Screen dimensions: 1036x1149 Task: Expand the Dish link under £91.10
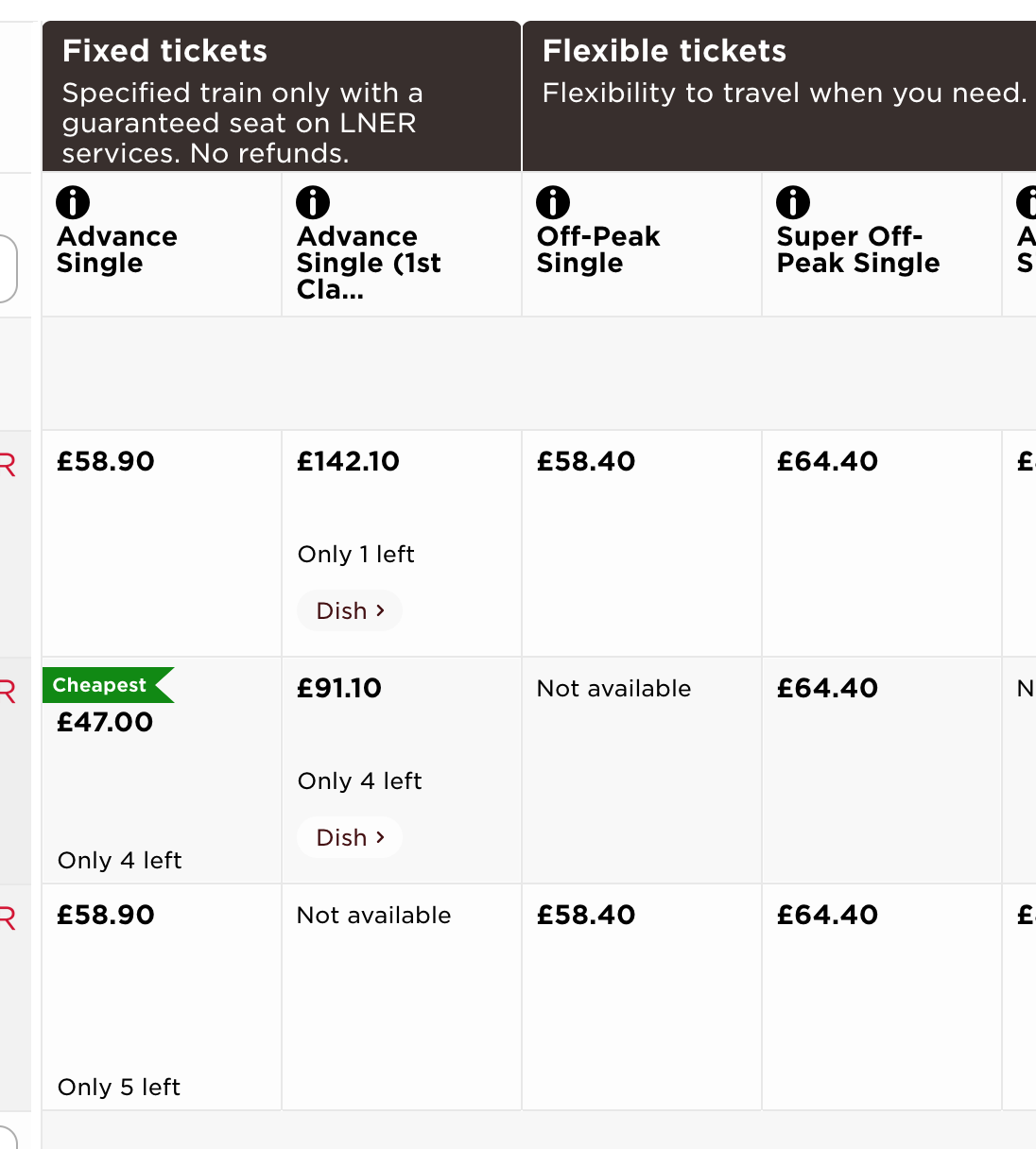pos(350,837)
